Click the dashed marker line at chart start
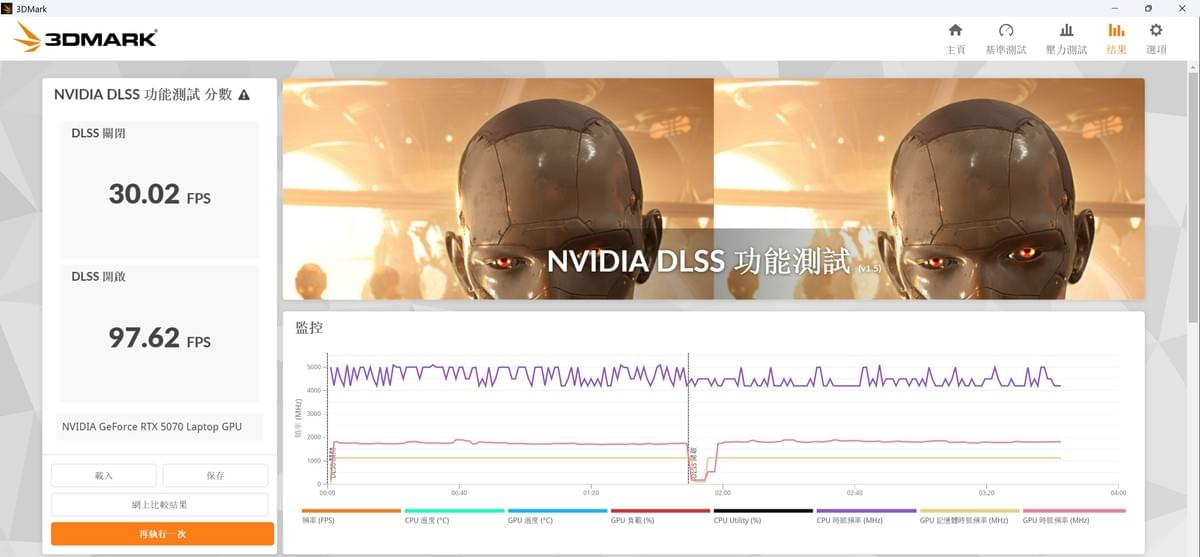The height and width of the screenshot is (557, 1200). click(327, 418)
